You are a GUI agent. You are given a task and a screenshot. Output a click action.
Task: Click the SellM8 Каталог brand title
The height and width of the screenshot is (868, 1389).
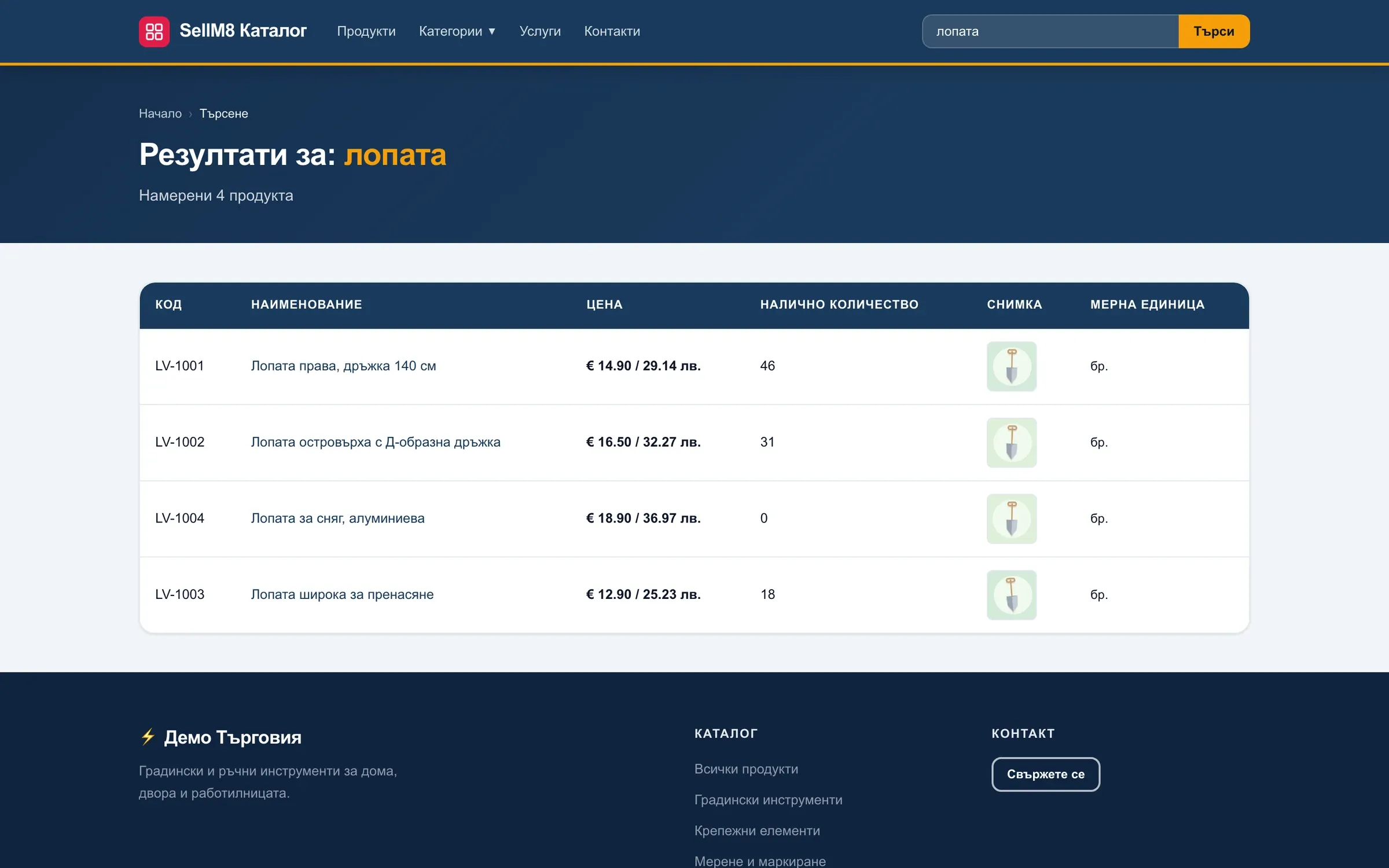pyautogui.click(x=243, y=31)
